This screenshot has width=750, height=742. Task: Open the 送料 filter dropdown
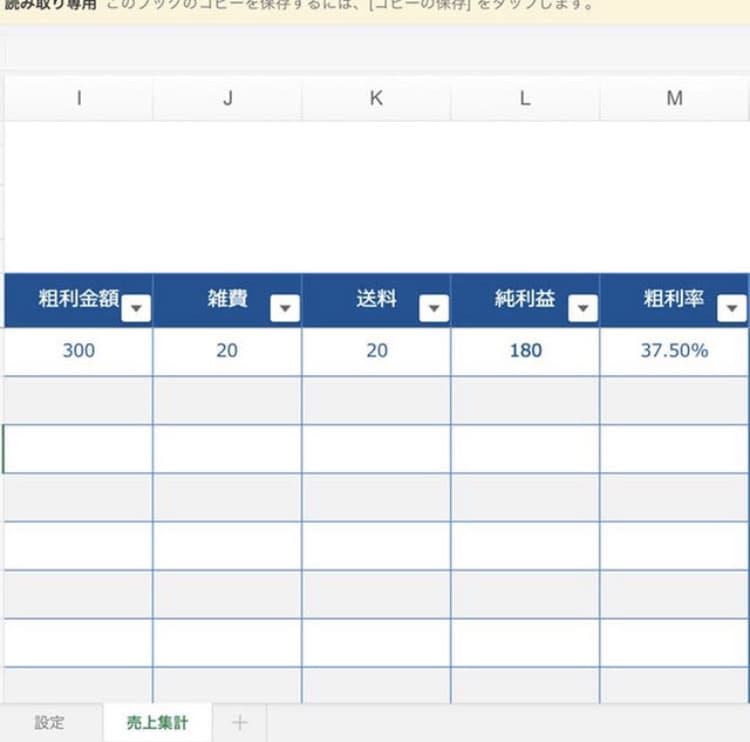point(434,308)
